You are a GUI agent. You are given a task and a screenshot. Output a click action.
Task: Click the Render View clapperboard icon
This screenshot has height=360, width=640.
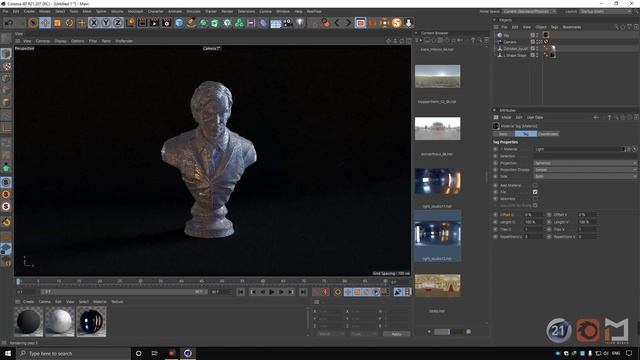pos(142,23)
